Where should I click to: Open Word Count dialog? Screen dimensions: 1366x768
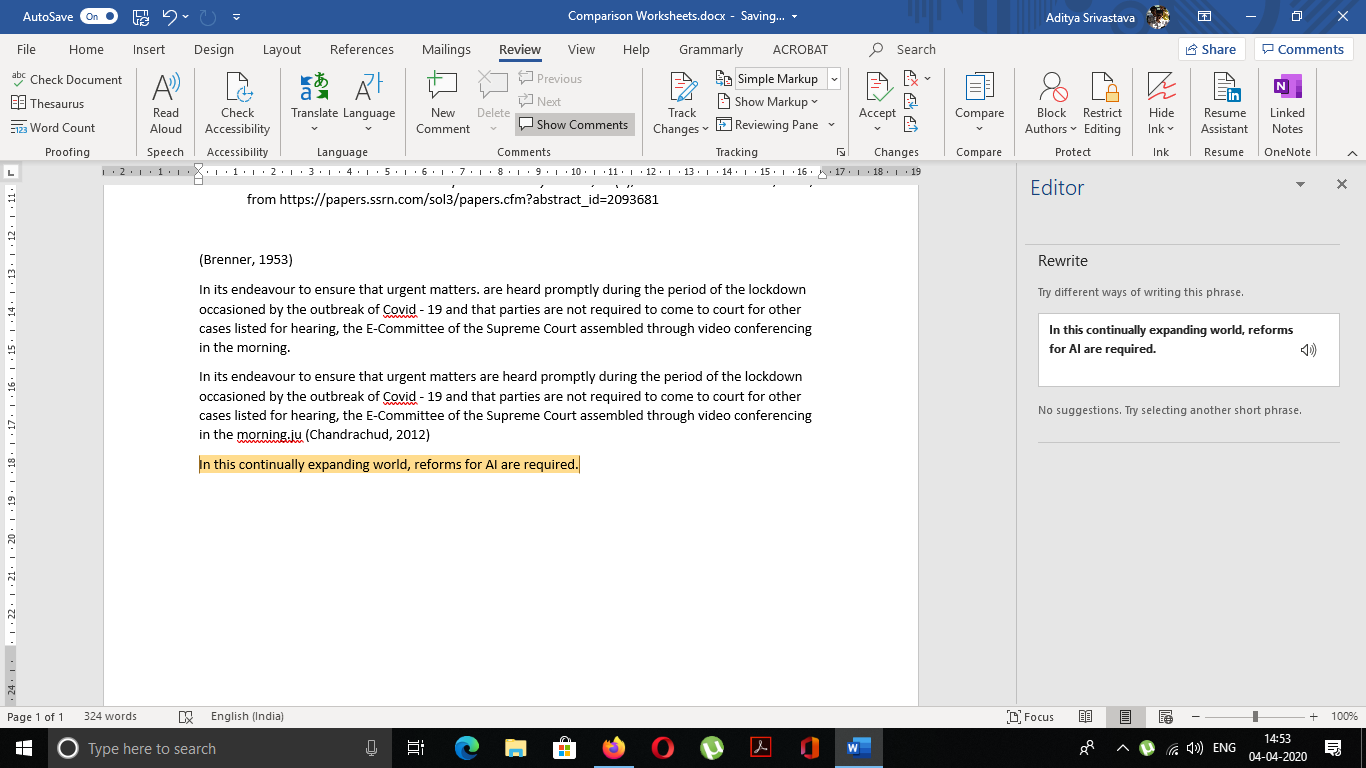pyautogui.click(x=53, y=127)
